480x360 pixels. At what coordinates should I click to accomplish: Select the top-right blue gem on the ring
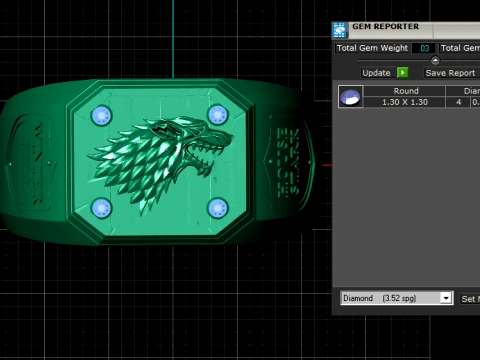(218, 115)
